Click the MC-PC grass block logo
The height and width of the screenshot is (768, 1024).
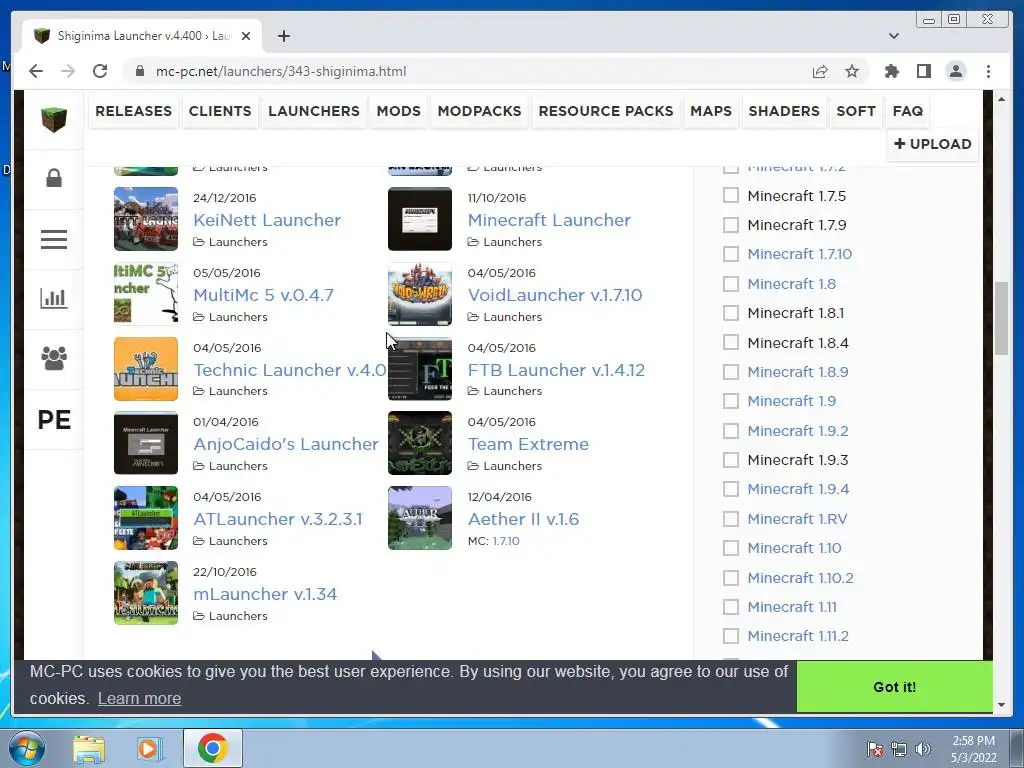(x=54, y=119)
